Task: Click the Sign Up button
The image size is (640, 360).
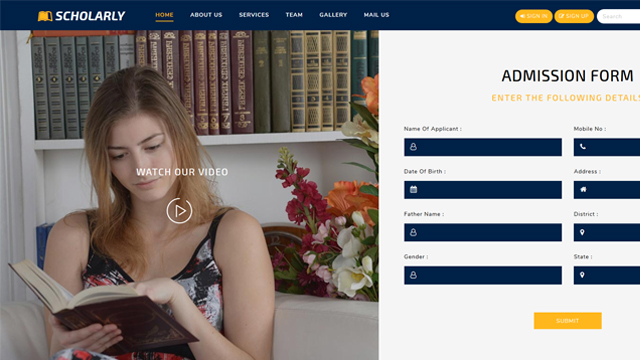Action: [x=574, y=16]
